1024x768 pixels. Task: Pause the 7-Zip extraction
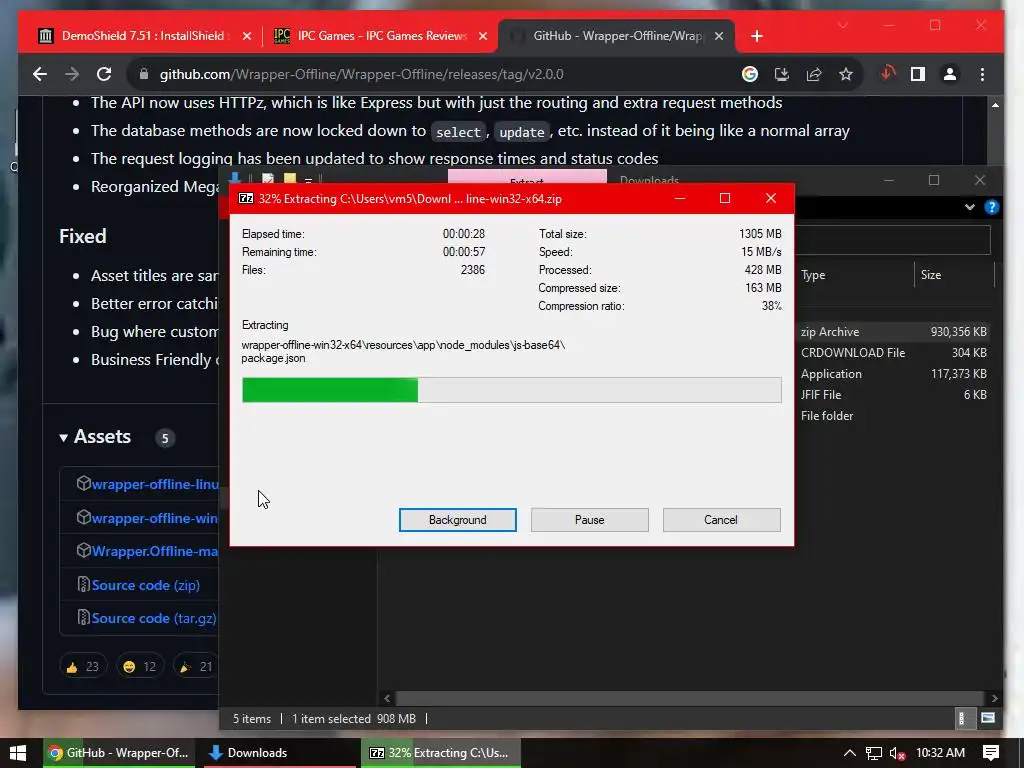point(590,520)
